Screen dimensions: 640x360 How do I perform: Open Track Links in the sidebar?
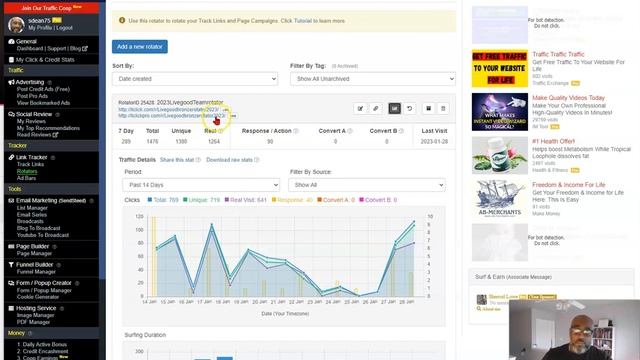tap(30, 164)
